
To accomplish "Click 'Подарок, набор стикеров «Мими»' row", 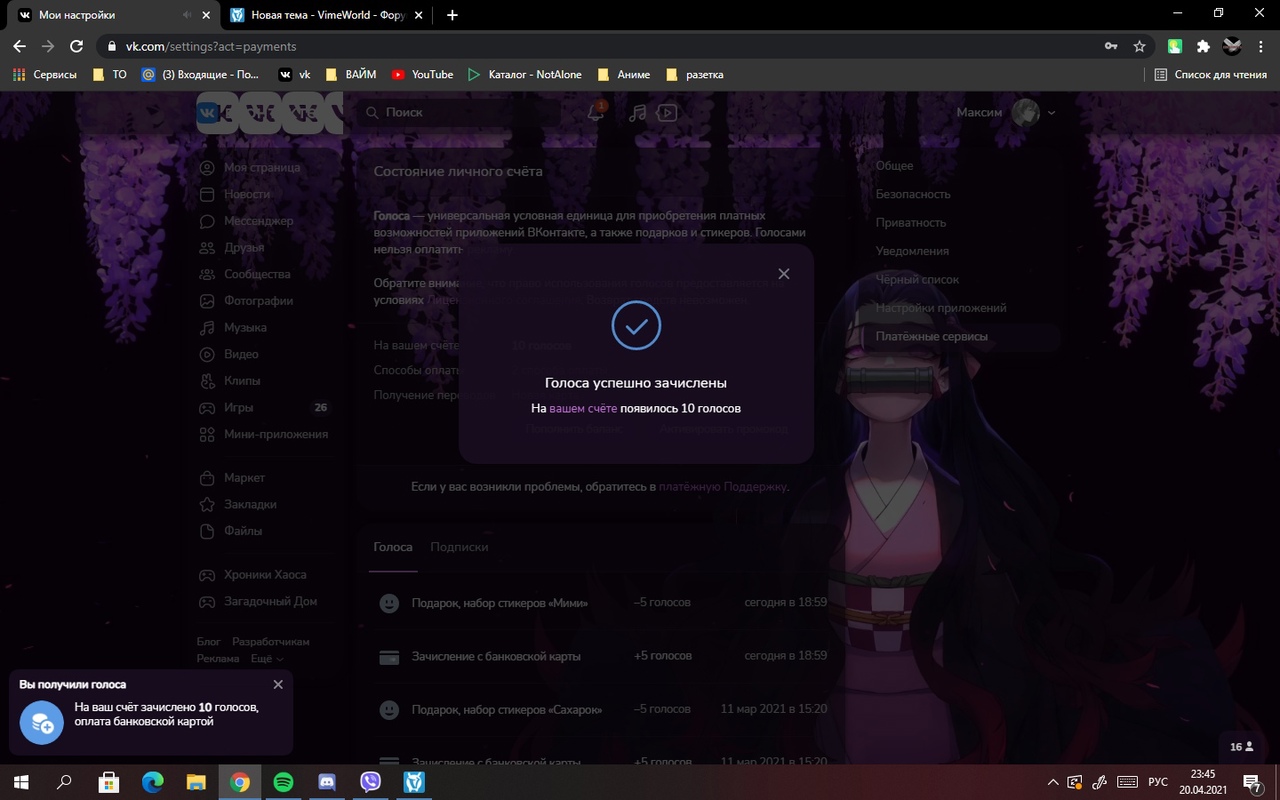I will [602, 603].
